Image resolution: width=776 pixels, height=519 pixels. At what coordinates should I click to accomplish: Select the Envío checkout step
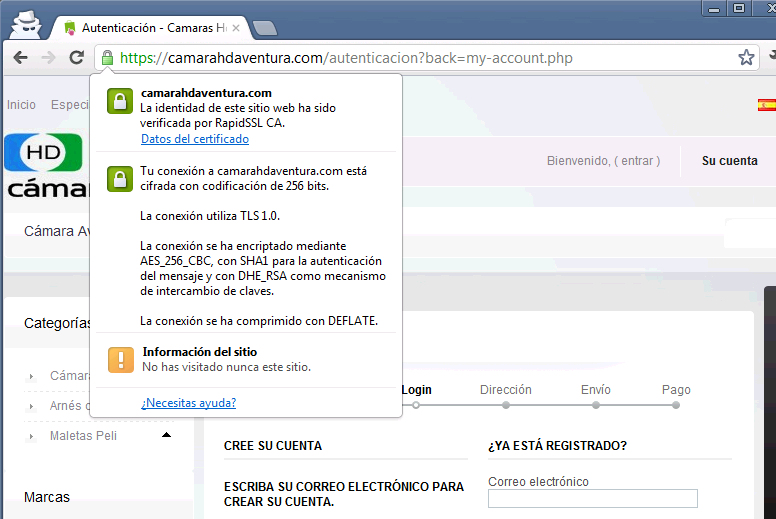596,390
